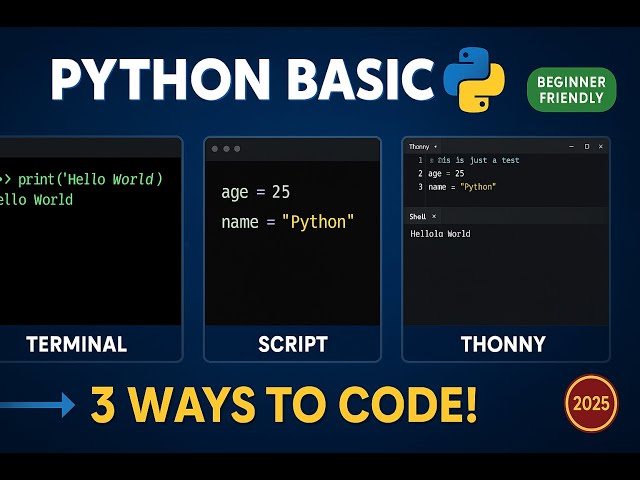Screen dimensions: 640x480
Task: Click the SCRIPT caption label
Action: (x=293, y=344)
